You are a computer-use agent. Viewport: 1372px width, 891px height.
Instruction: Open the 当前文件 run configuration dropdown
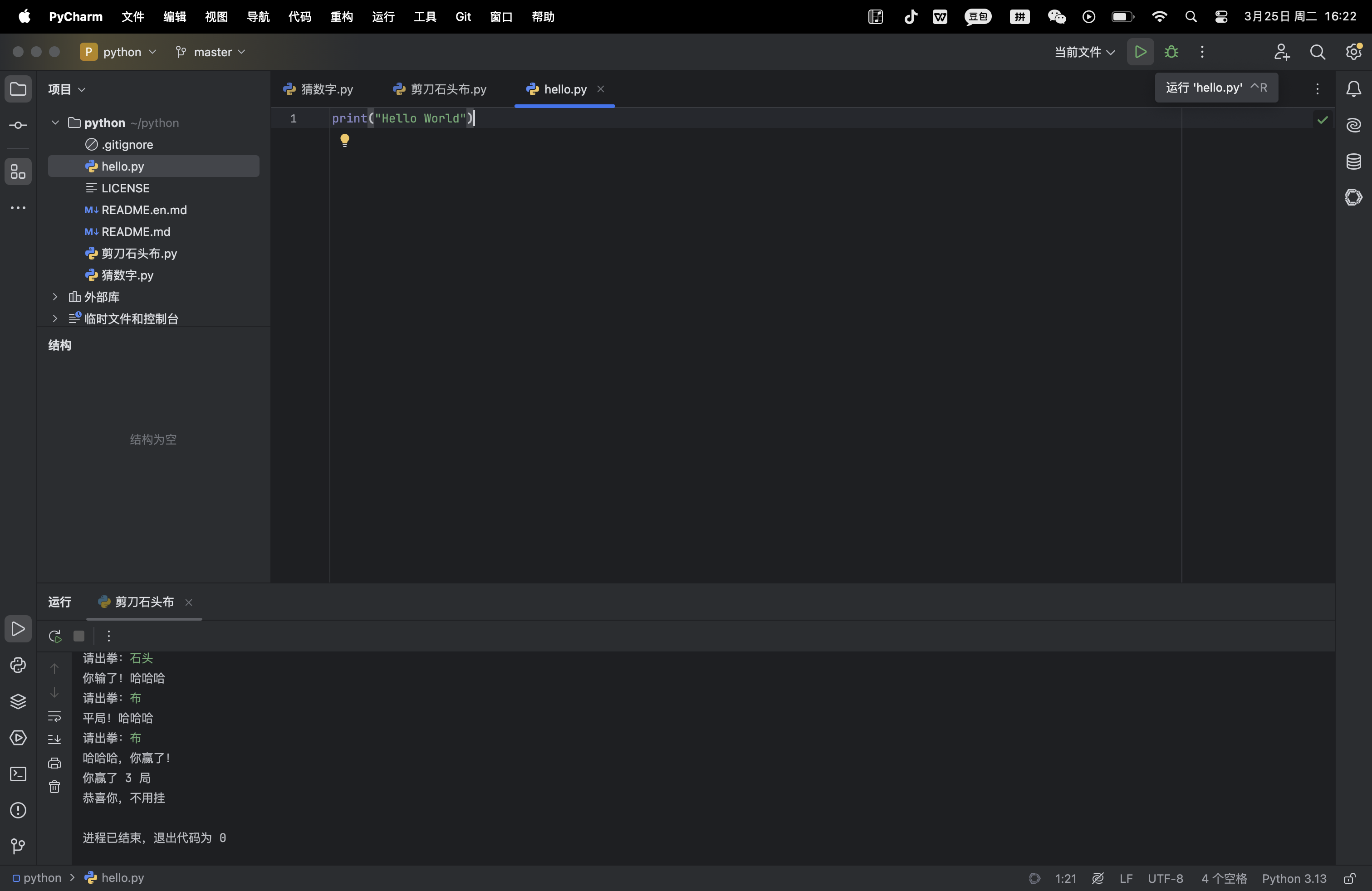coord(1084,52)
